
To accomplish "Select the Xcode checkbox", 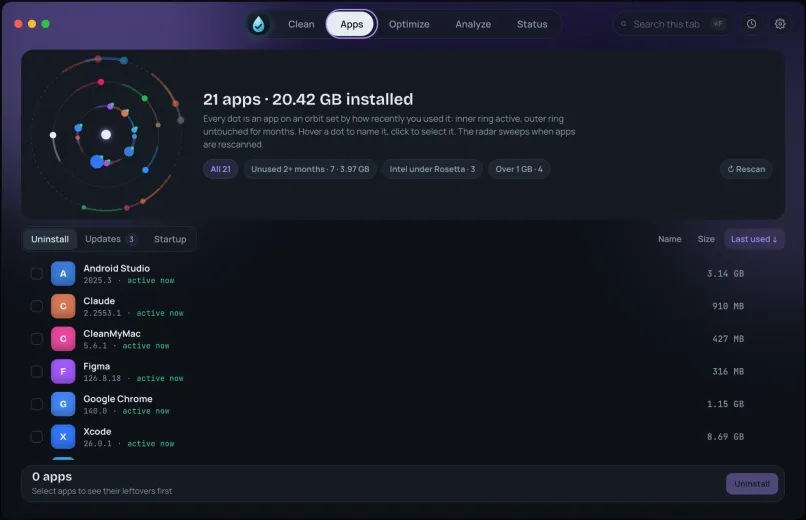I will (36, 437).
